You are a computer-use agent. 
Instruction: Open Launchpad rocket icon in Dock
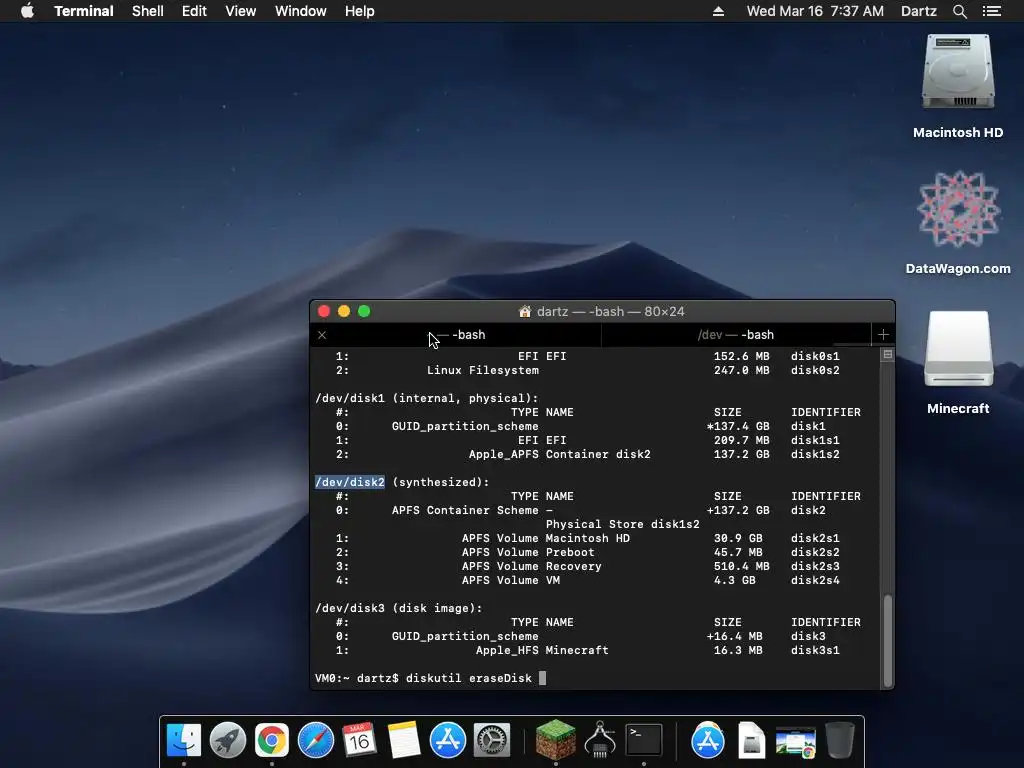click(228, 740)
